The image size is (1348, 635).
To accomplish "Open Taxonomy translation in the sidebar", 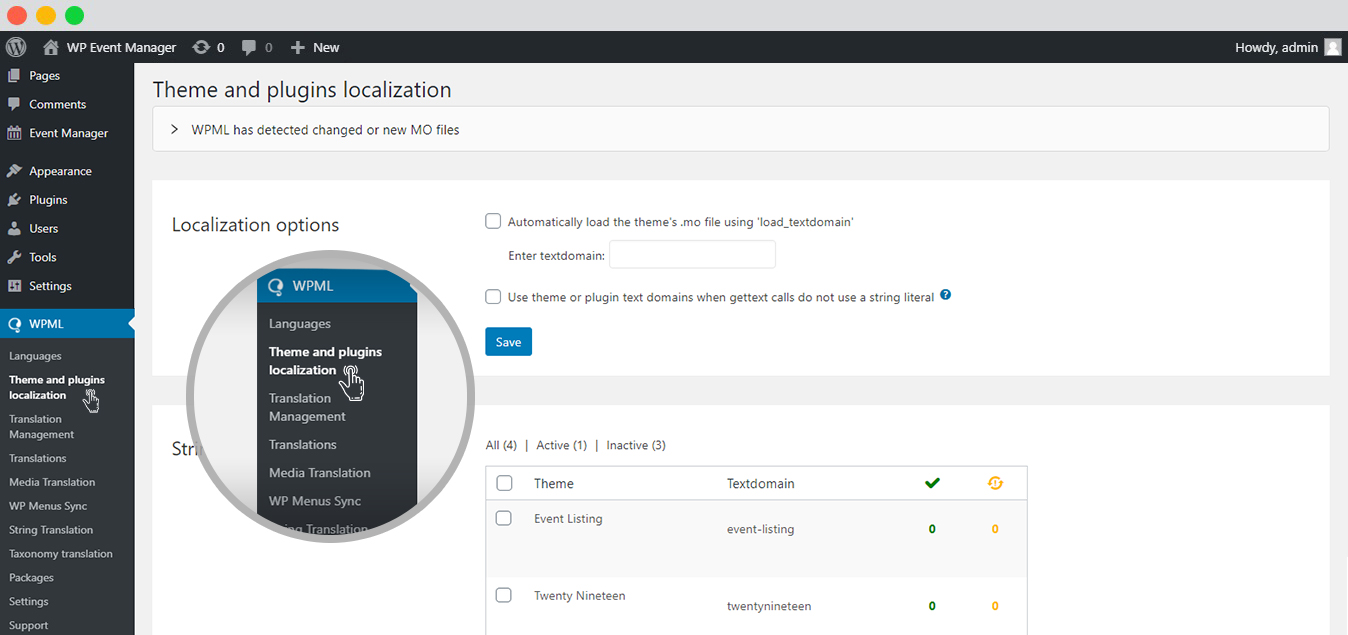I will 61,554.
